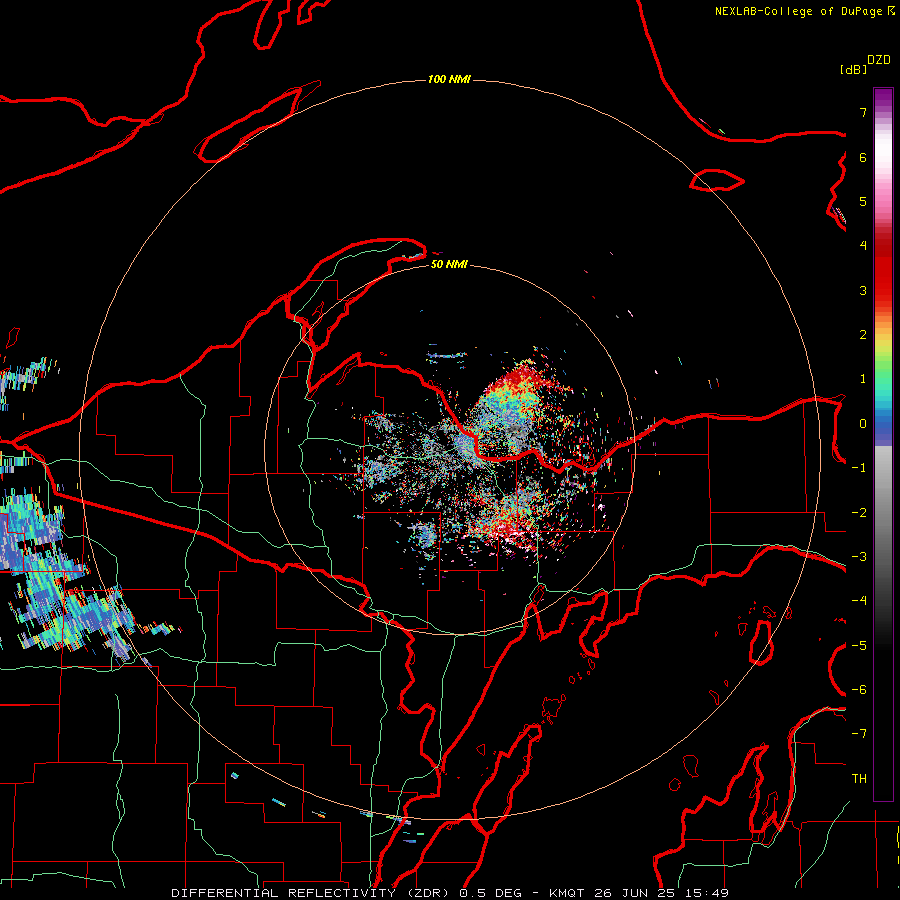Click the 1 value on the color scale
Viewport: 900px width, 900px height.
pyautogui.click(x=863, y=379)
